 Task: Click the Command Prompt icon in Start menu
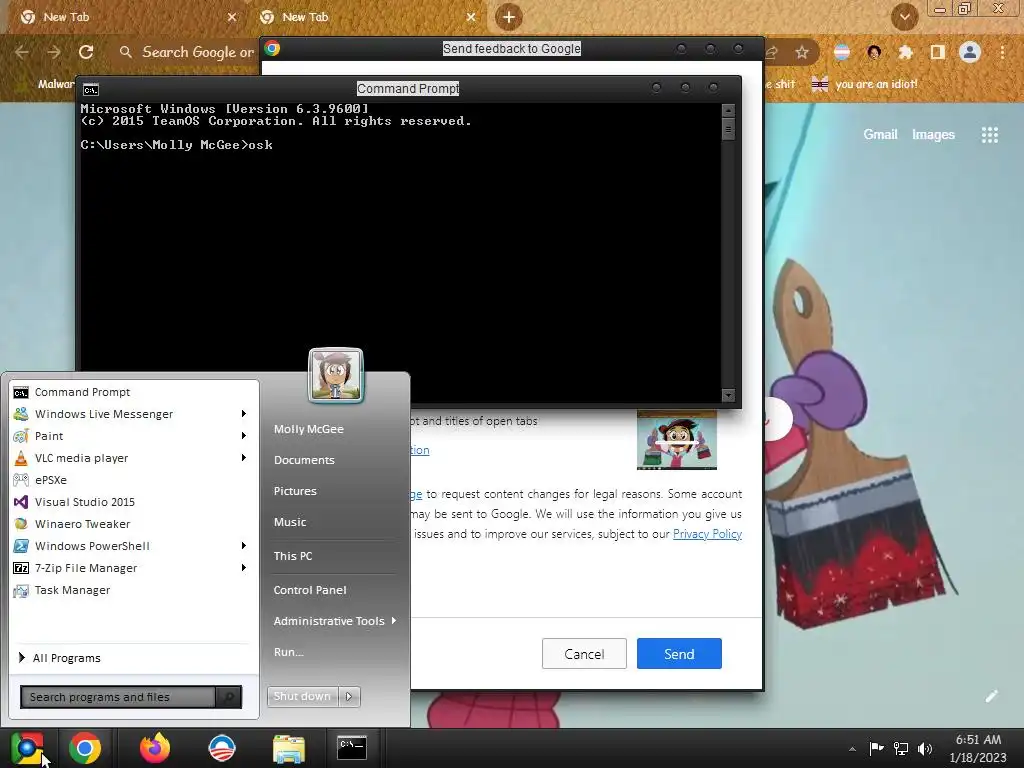pos(21,392)
